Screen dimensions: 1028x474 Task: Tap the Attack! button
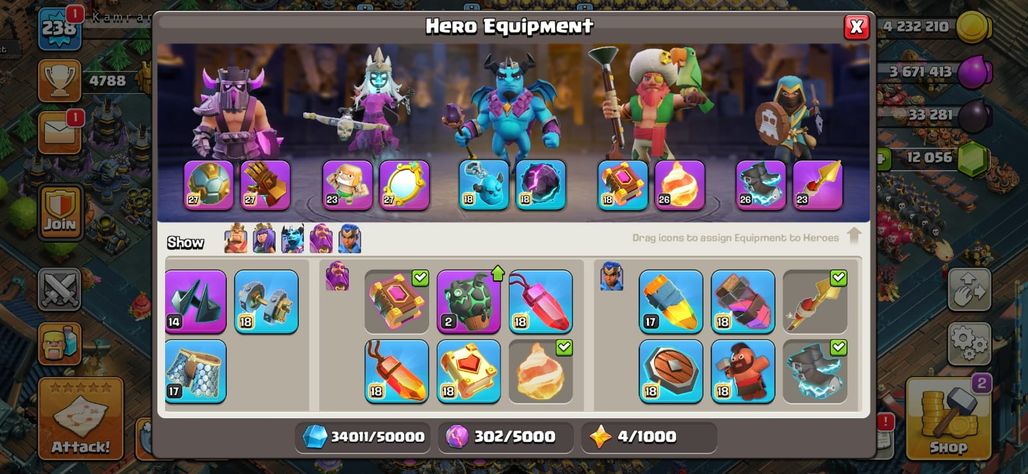click(81, 418)
